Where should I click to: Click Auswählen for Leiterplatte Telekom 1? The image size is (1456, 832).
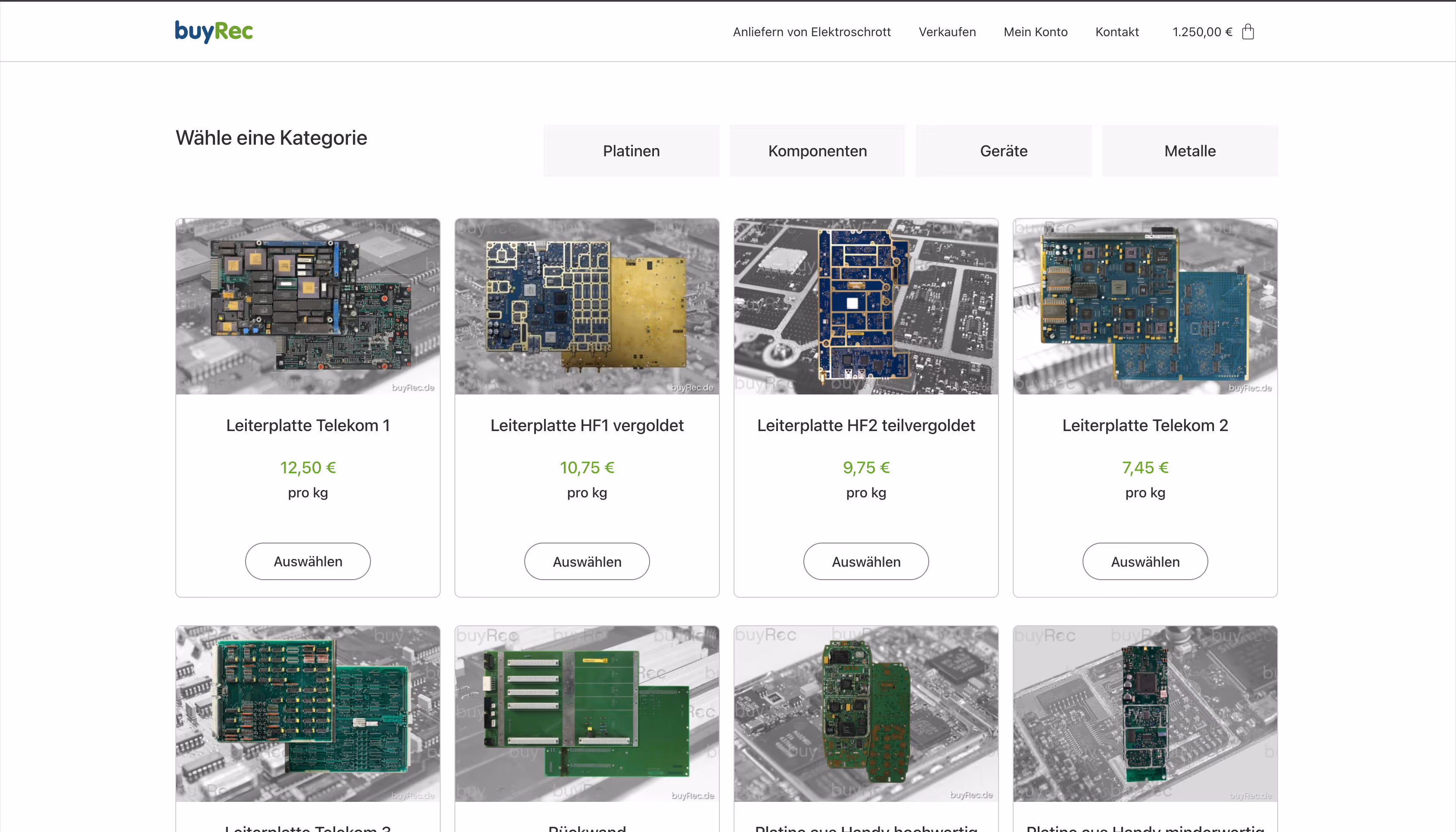[308, 561]
